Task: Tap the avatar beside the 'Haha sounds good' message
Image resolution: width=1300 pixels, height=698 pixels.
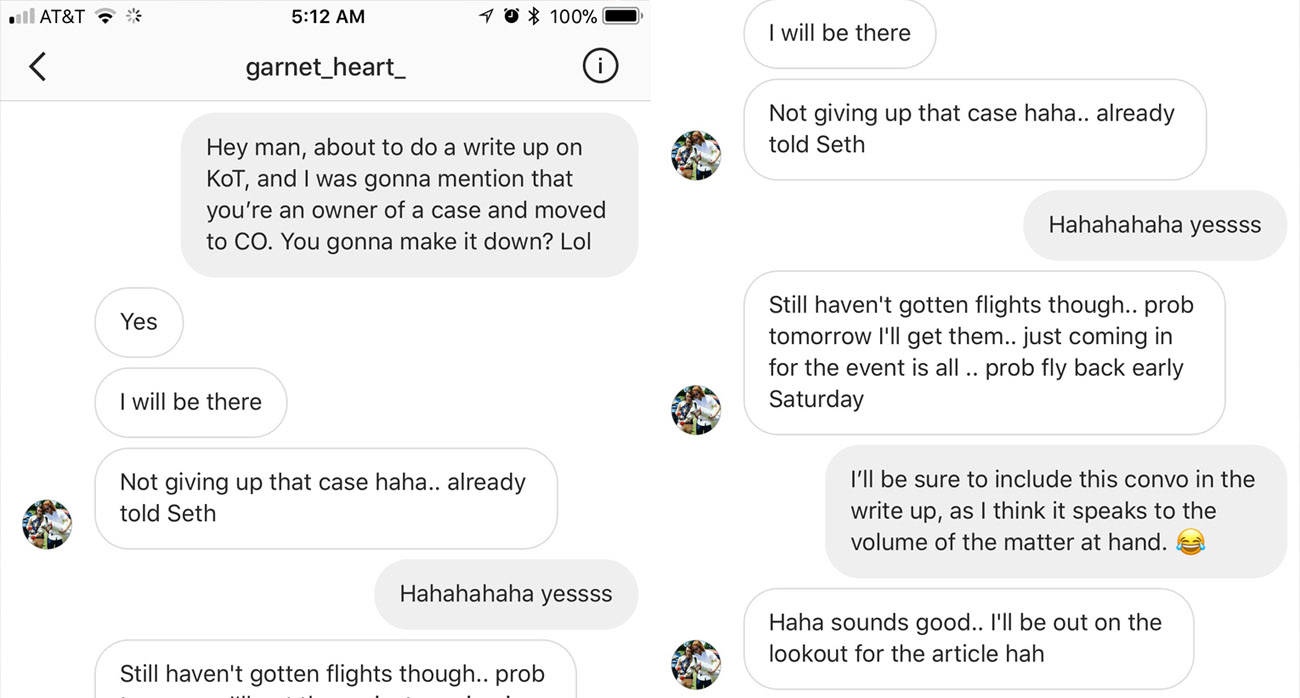Action: (x=696, y=665)
